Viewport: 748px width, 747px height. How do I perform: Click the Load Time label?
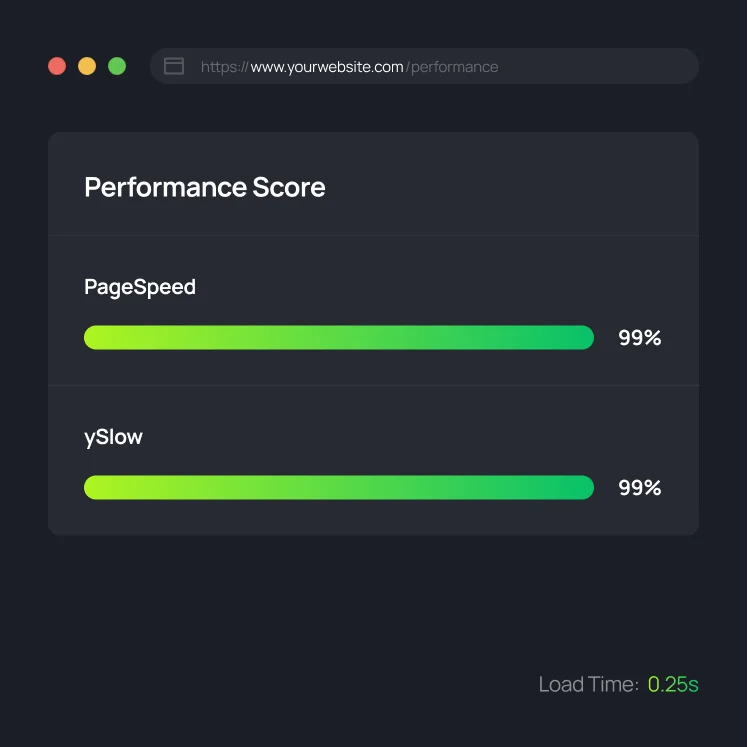click(588, 685)
